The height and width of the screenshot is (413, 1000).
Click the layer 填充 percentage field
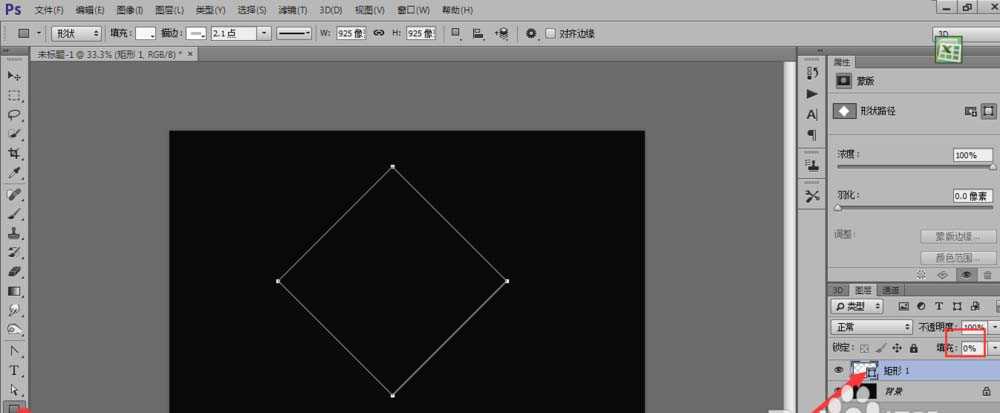tap(970, 347)
